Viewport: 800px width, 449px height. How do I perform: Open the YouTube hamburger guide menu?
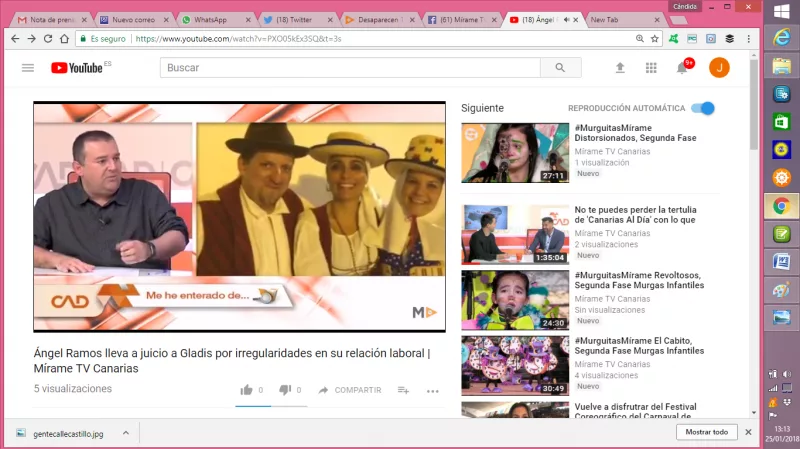[28, 68]
